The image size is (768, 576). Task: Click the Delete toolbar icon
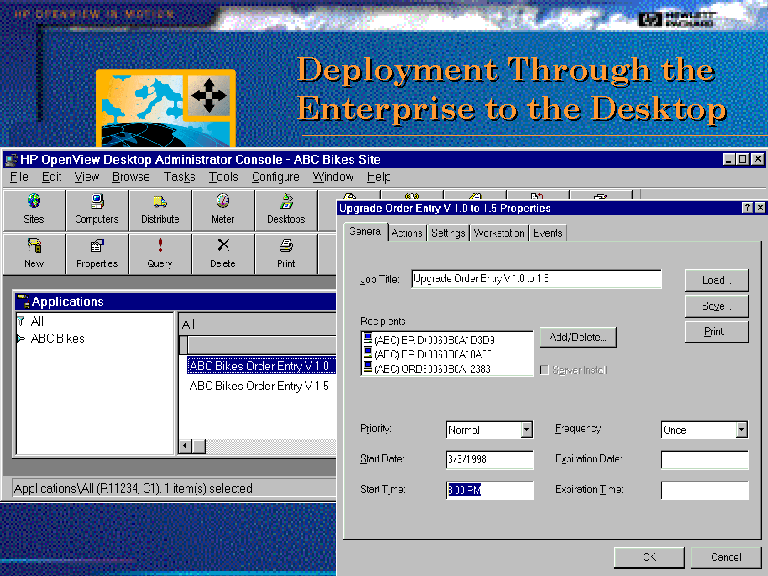point(223,253)
